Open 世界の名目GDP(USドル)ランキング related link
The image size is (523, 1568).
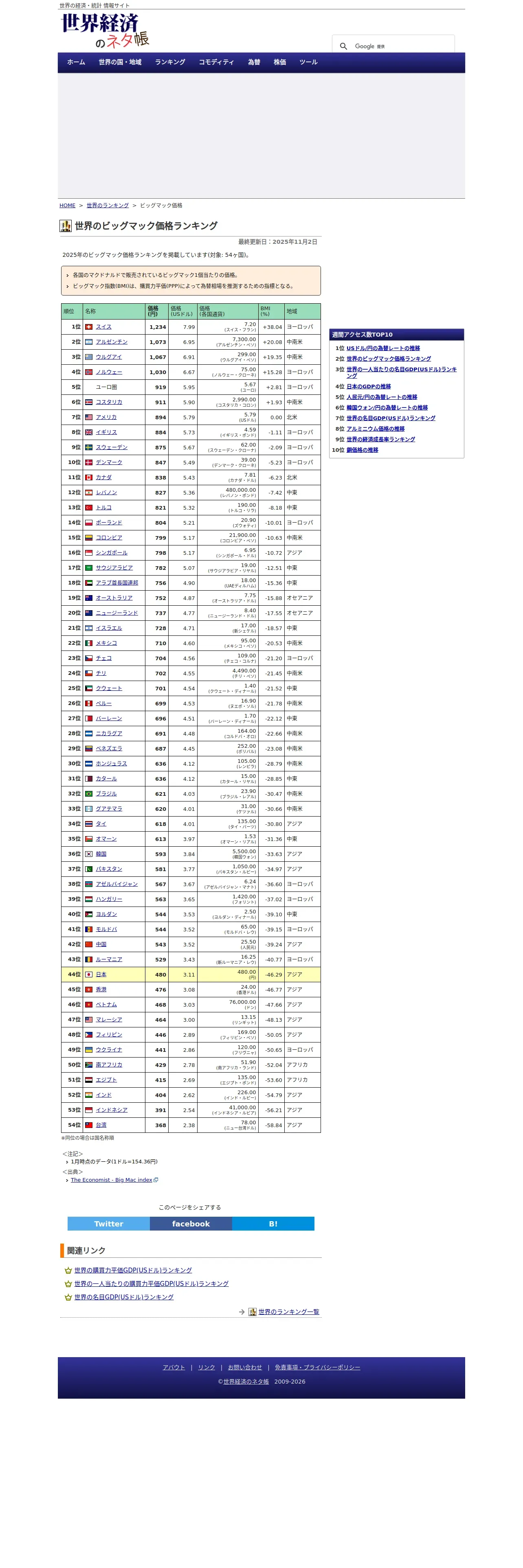[123, 1297]
